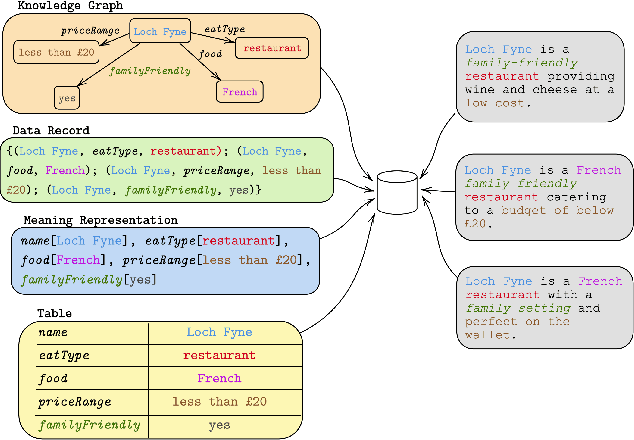This screenshot has width=634, height=440.
Task: Click the restaurant node in the Knowledge Graph
Action: 271,48
